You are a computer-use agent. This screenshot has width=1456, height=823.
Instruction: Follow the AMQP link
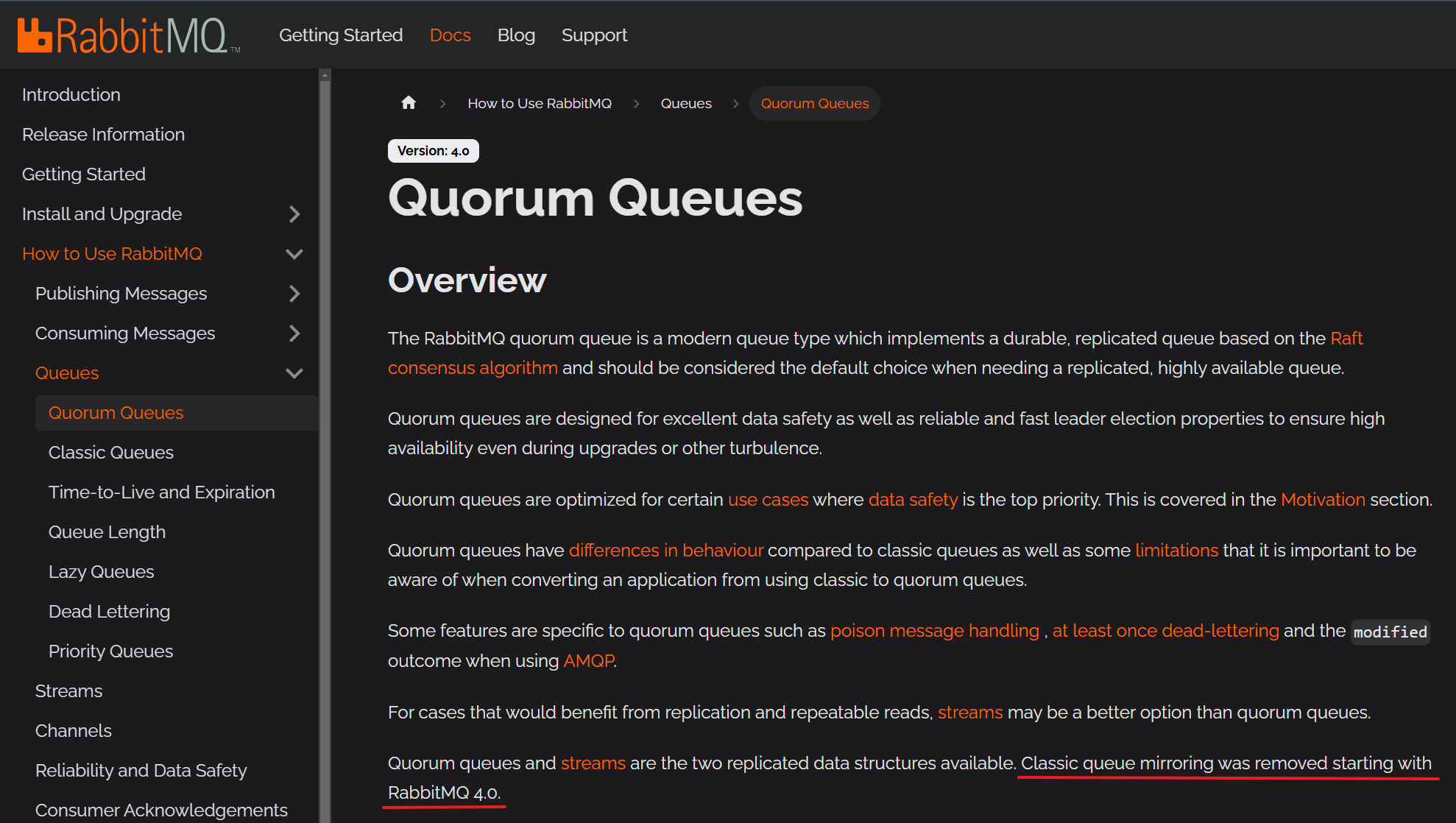[x=589, y=661]
